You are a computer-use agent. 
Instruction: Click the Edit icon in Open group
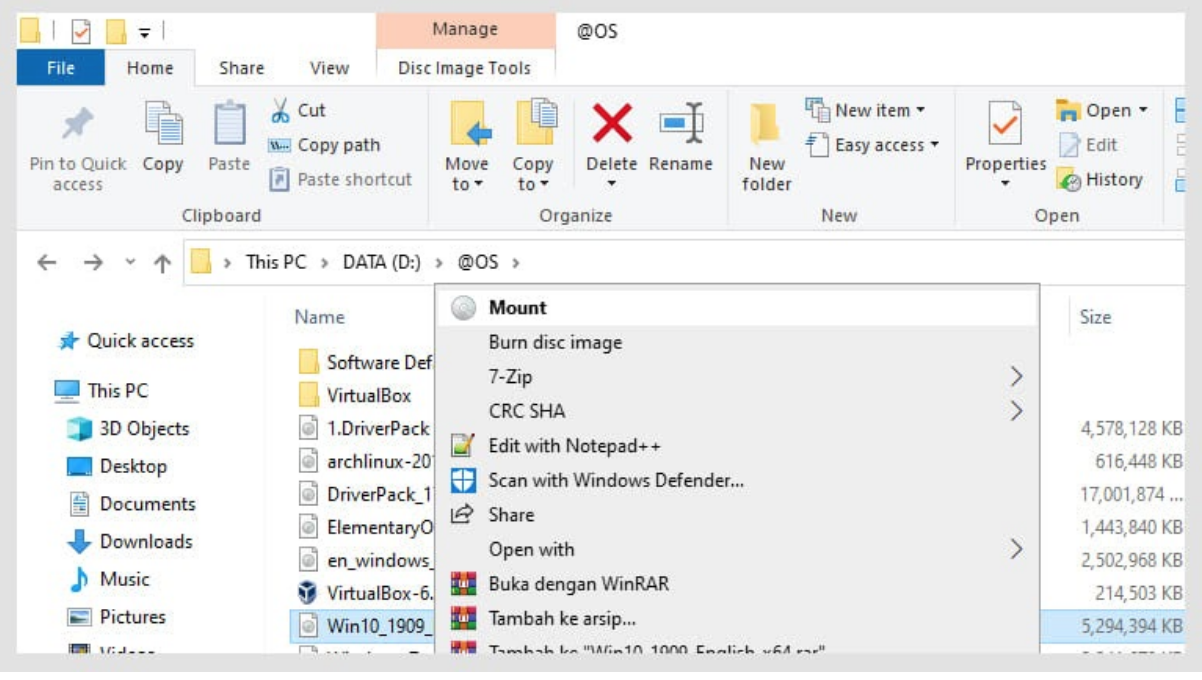pos(1069,145)
